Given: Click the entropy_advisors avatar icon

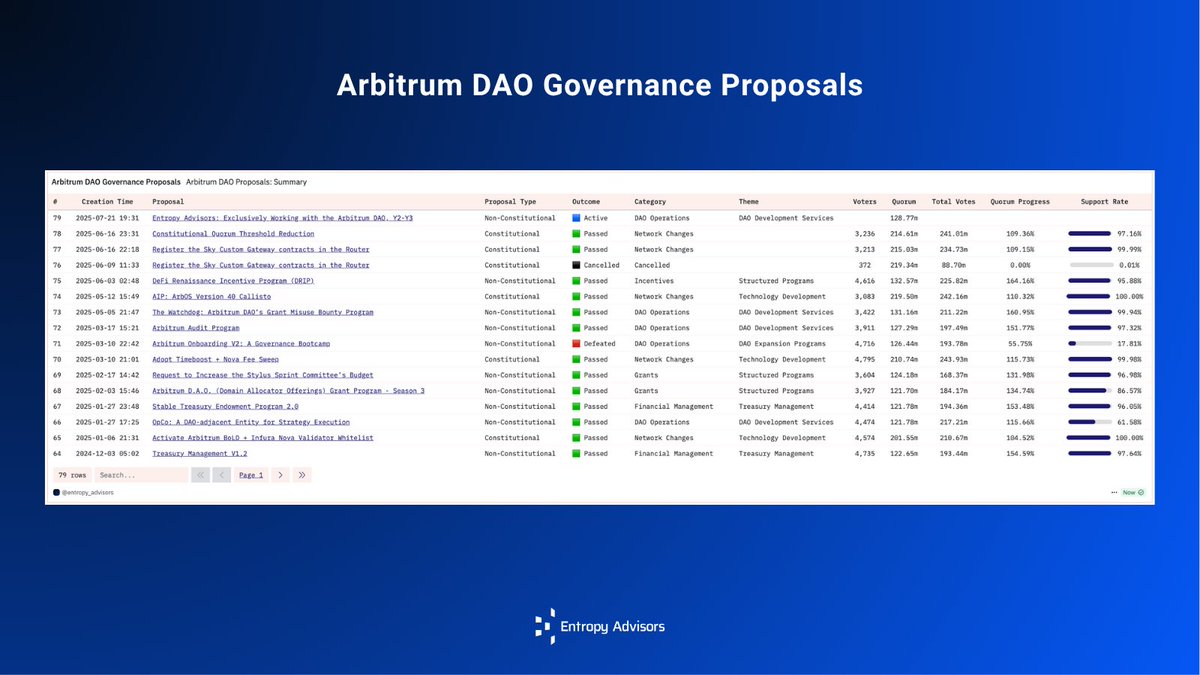Looking at the screenshot, I should click(x=57, y=493).
